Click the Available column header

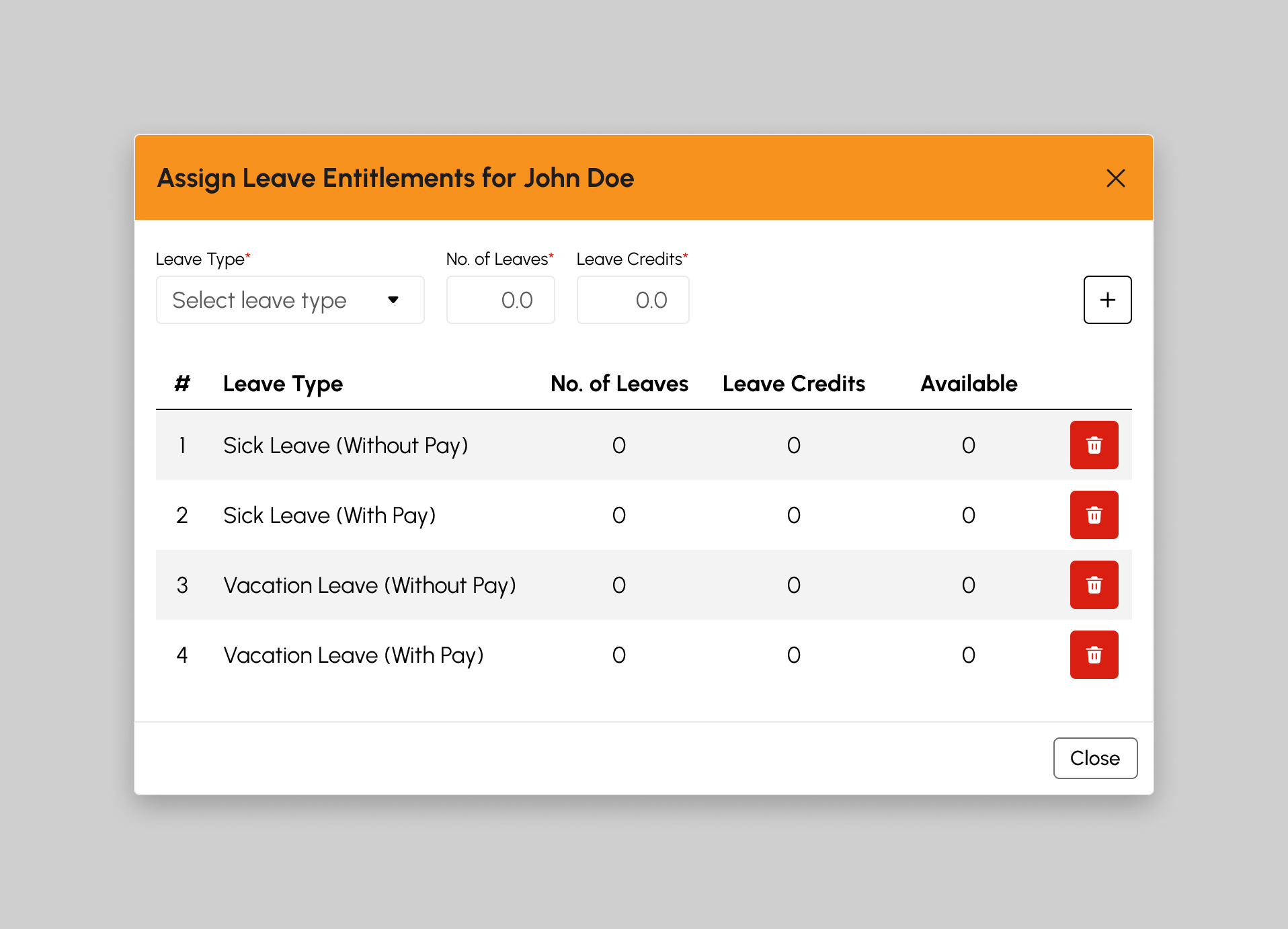tap(969, 384)
